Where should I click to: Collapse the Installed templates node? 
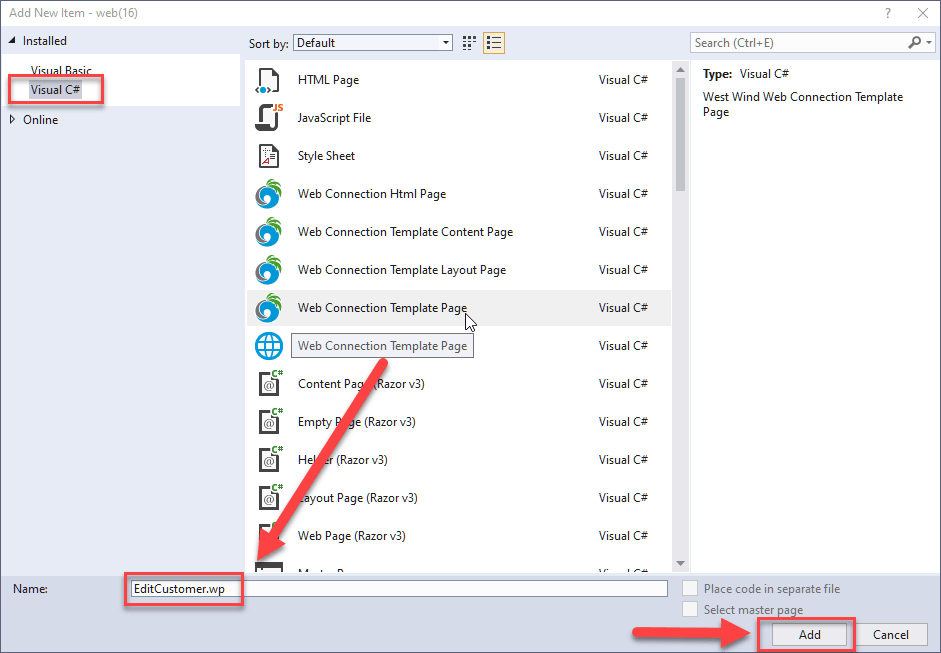[11, 41]
